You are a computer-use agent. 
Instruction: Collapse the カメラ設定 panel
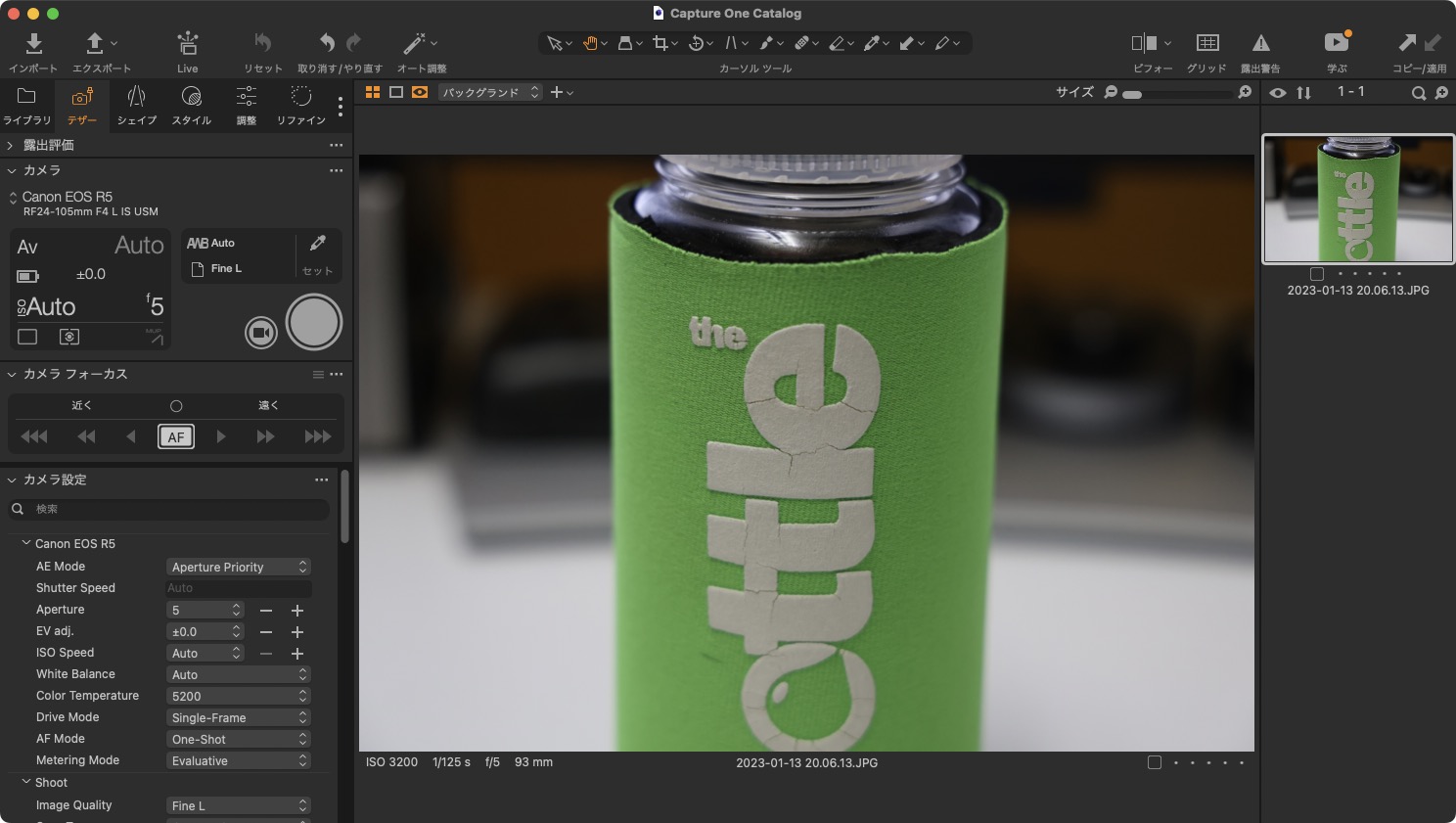pos(12,480)
